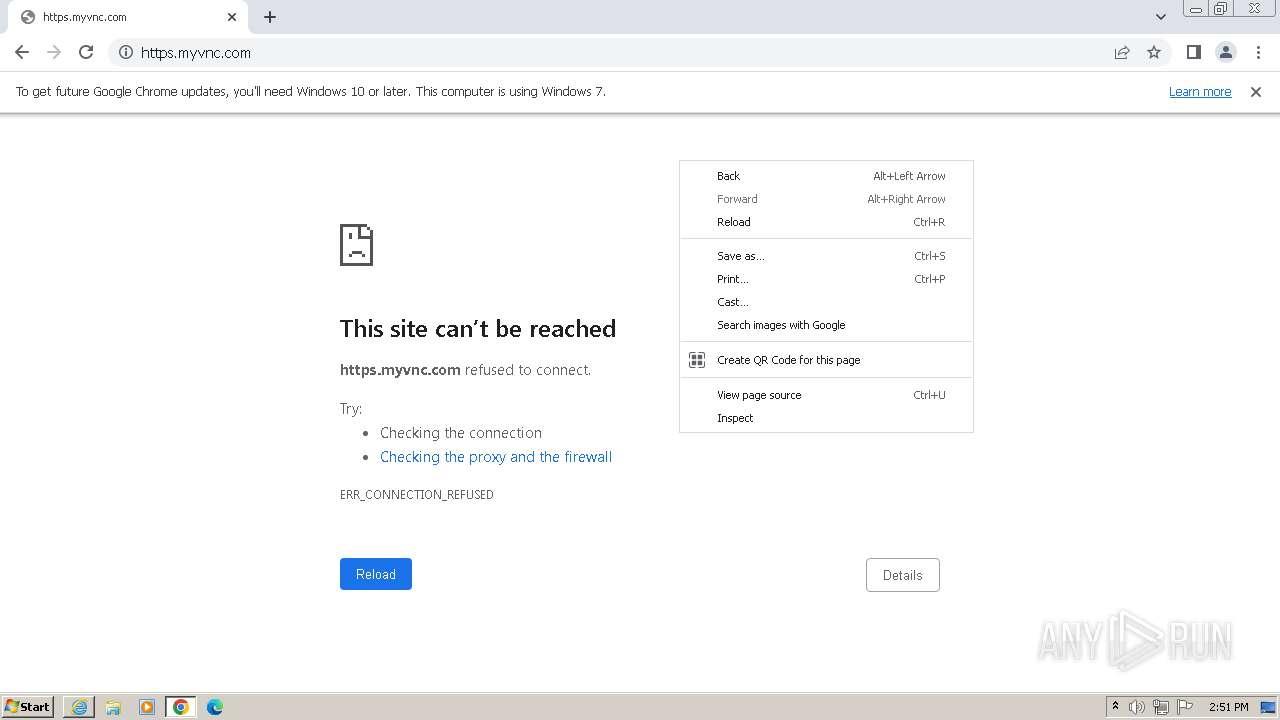Open a new tab with plus icon
1280x720 pixels.
point(270,17)
